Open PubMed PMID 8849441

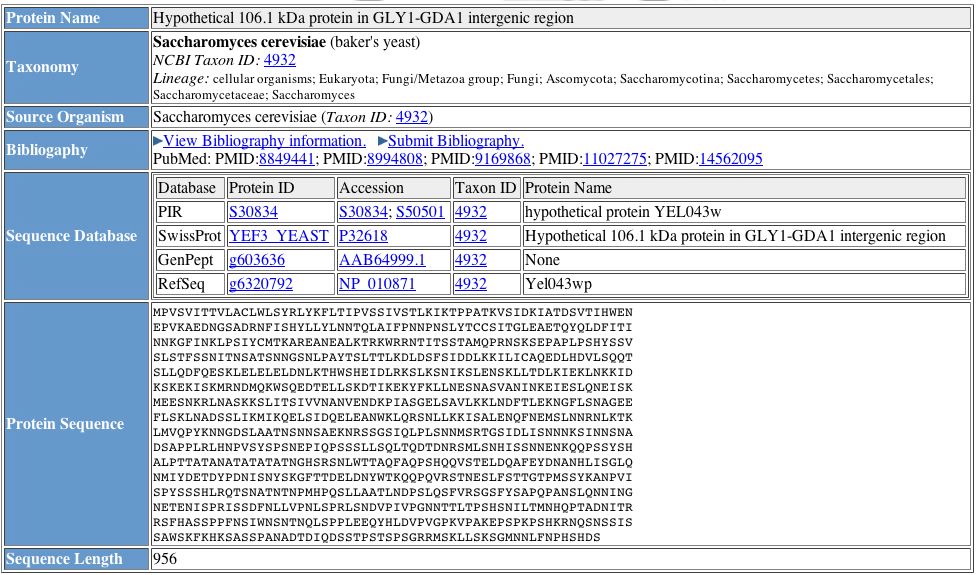tap(287, 159)
